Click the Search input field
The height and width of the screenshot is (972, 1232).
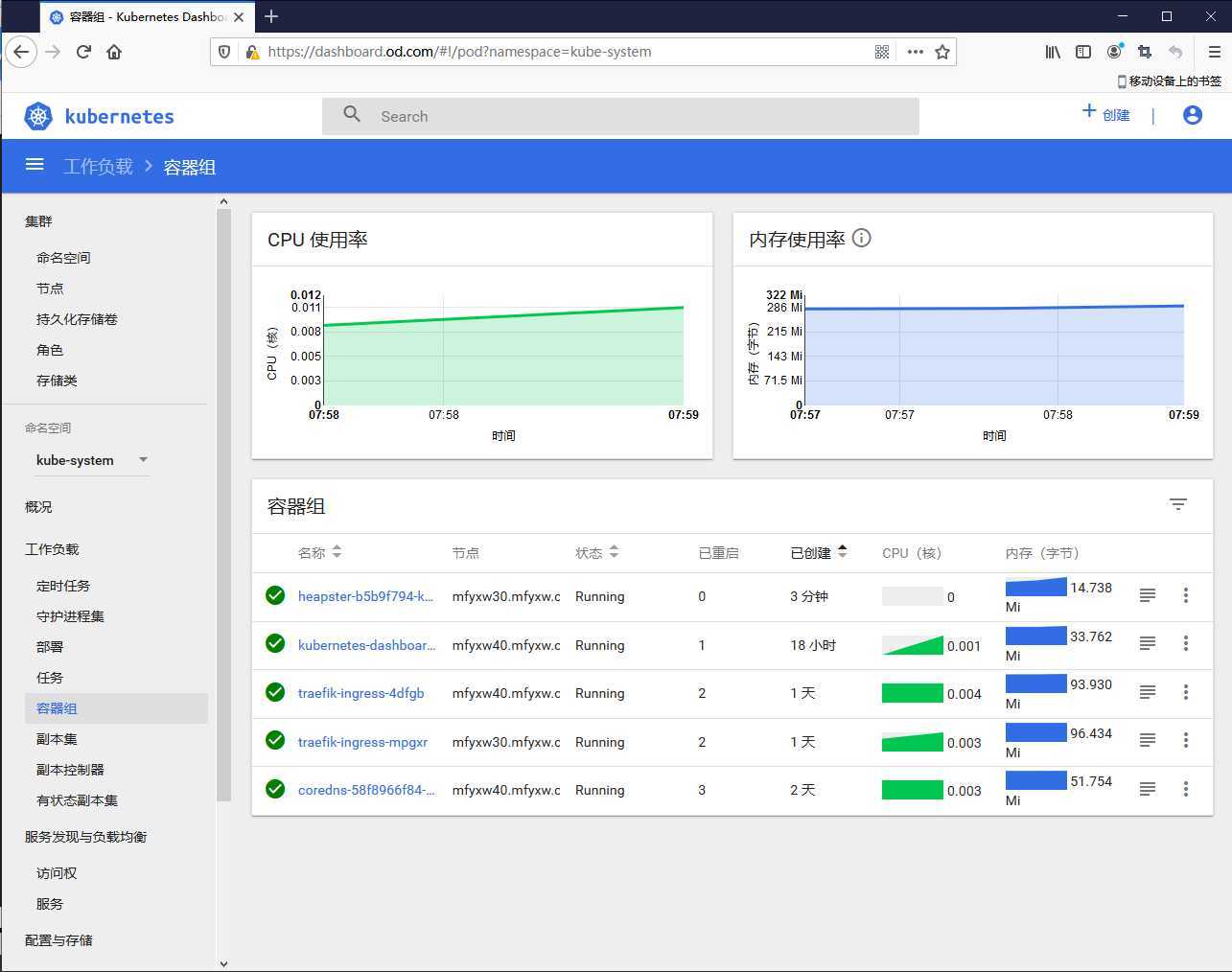click(x=620, y=116)
